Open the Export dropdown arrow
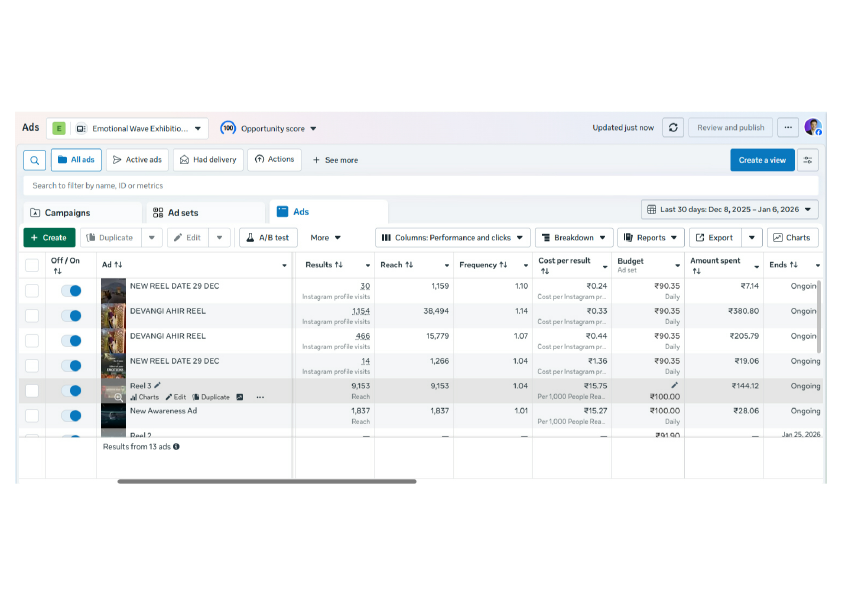Screen dimensions: 842x595 752,237
